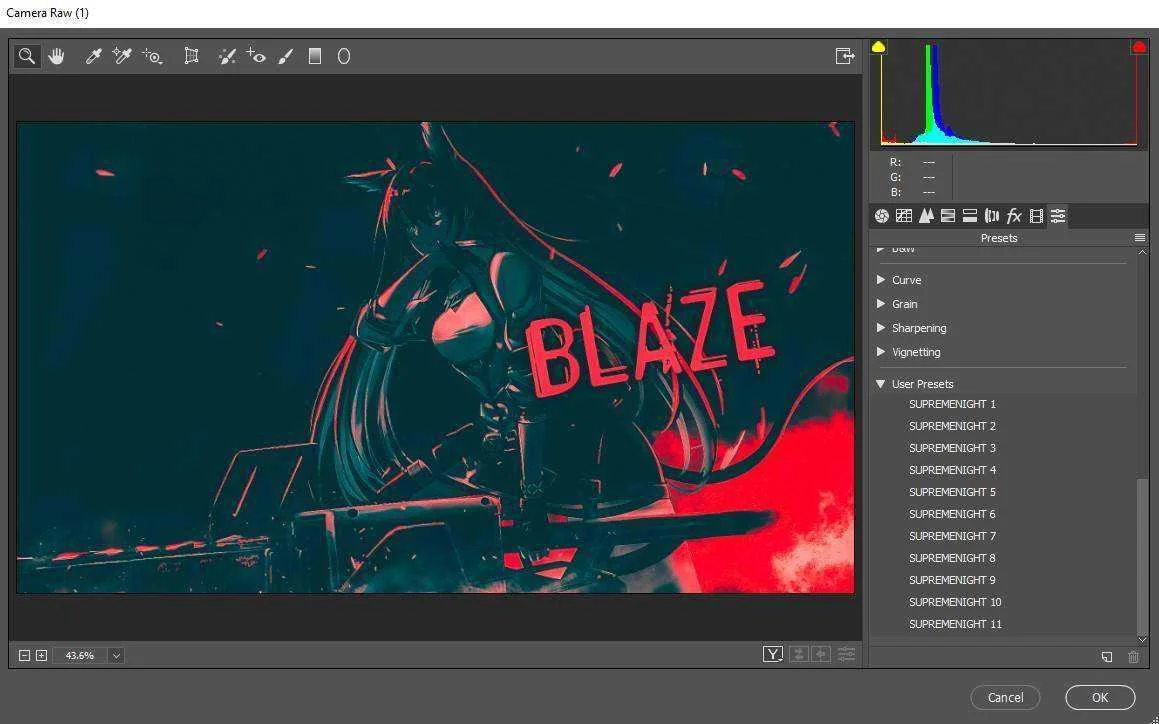Image resolution: width=1159 pixels, height=724 pixels.
Task: Open the HSL Adjustments panel tab
Action: pos(948,216)
